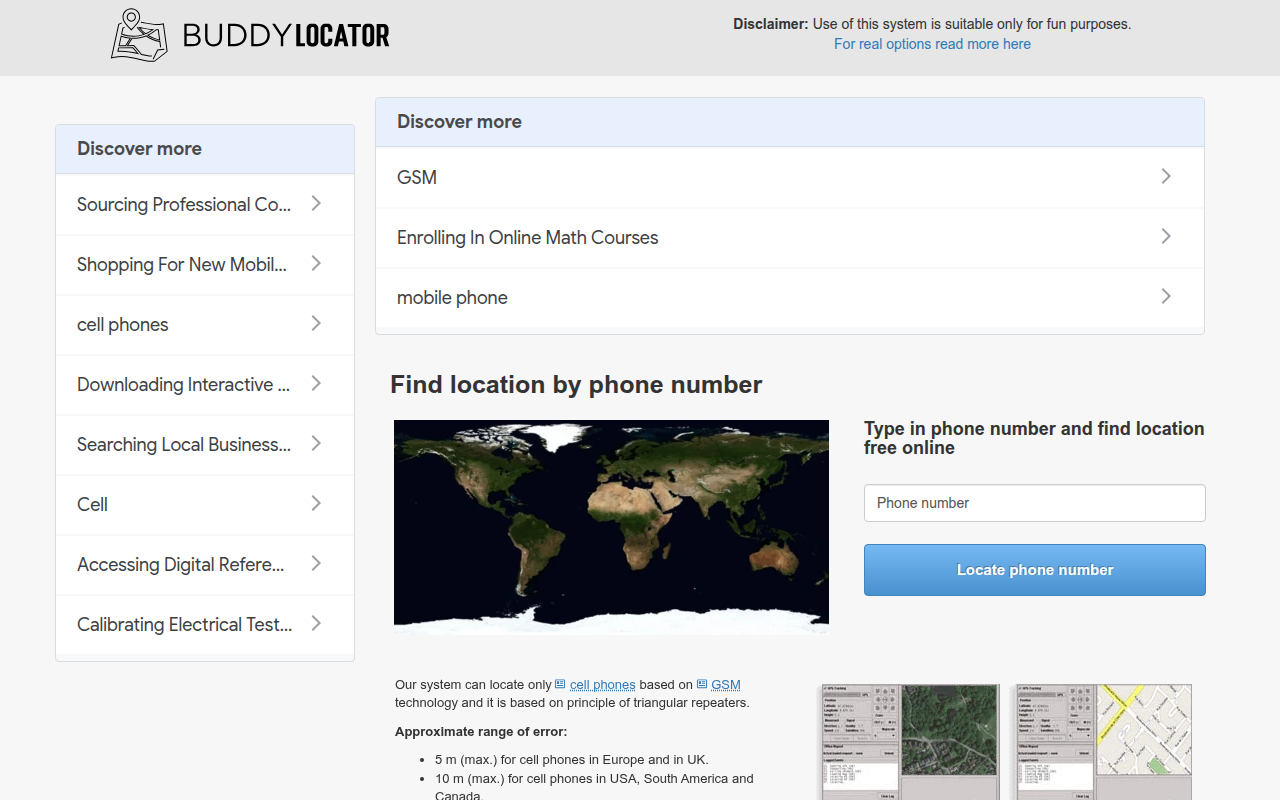Screen dimensions: 1280x800
Task: Follow inline 'cell phones' link in paragraph
Action: pyautogui.click(x=603, y=685)
